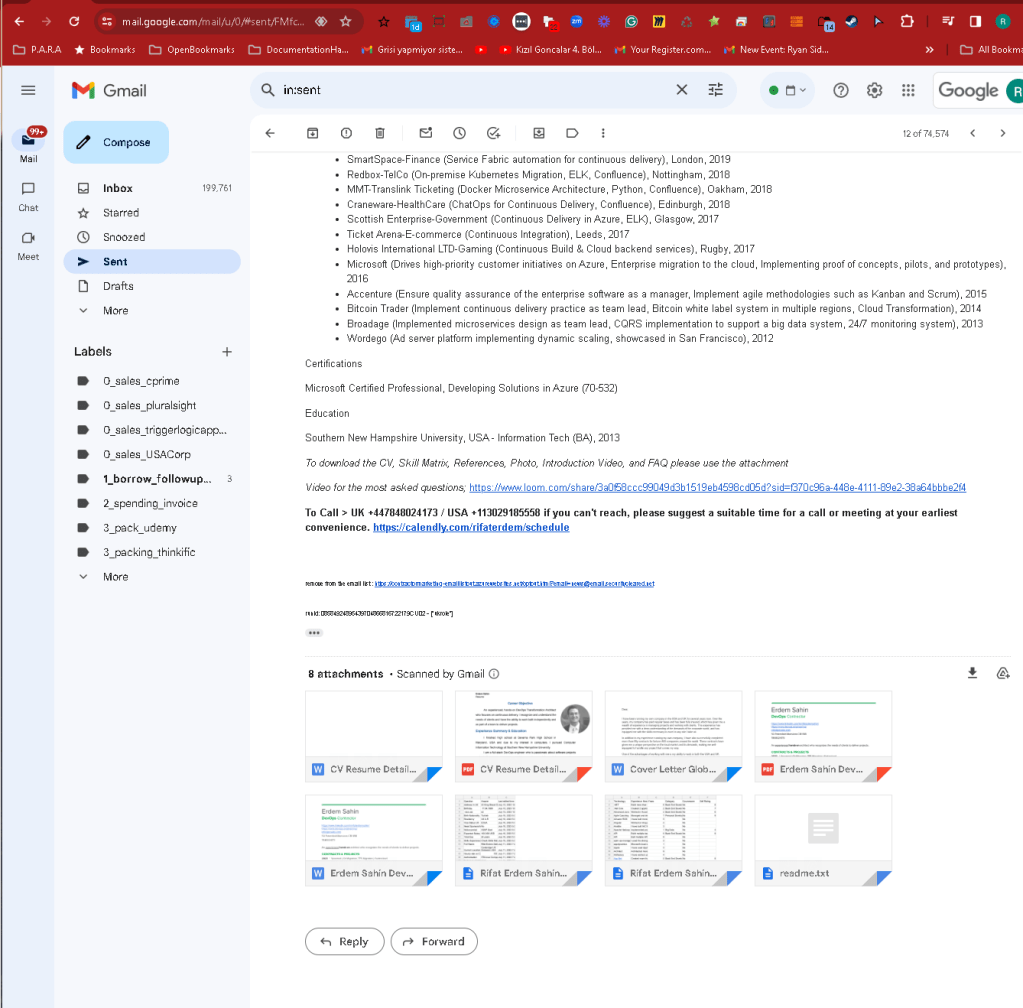The height and width of the screenshot is (1008, 1023).
Task: Open the Snoozed folder
Action: 152,237
